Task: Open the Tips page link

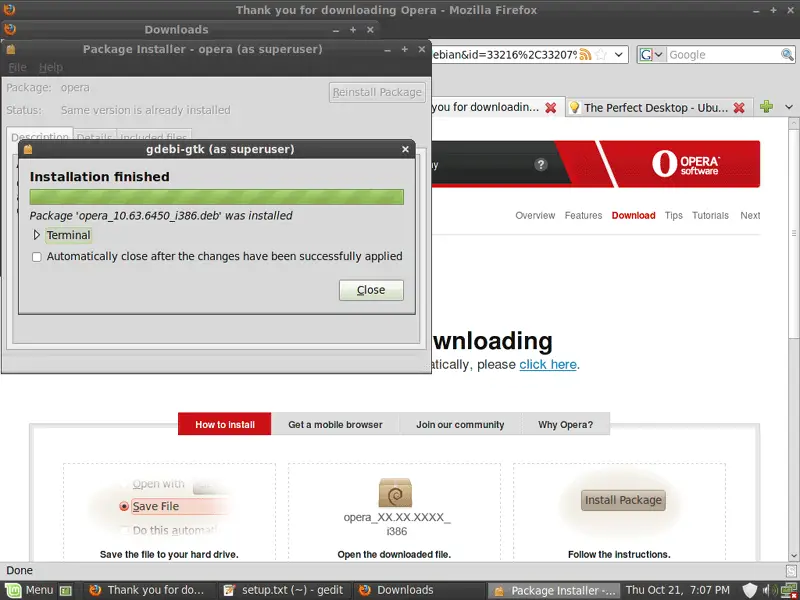Action: pyautogui.click(x=673, y=215)
